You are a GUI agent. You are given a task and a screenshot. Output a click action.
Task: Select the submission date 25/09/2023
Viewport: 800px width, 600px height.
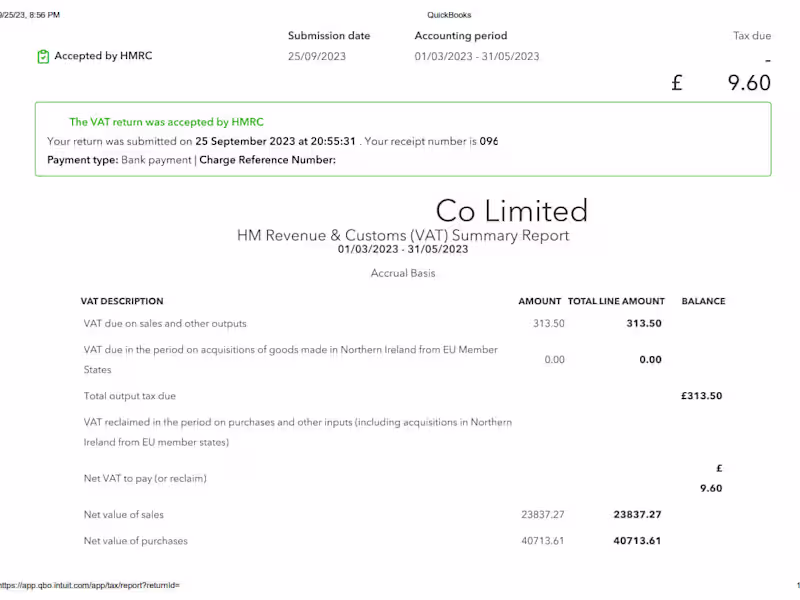(317, 57)
